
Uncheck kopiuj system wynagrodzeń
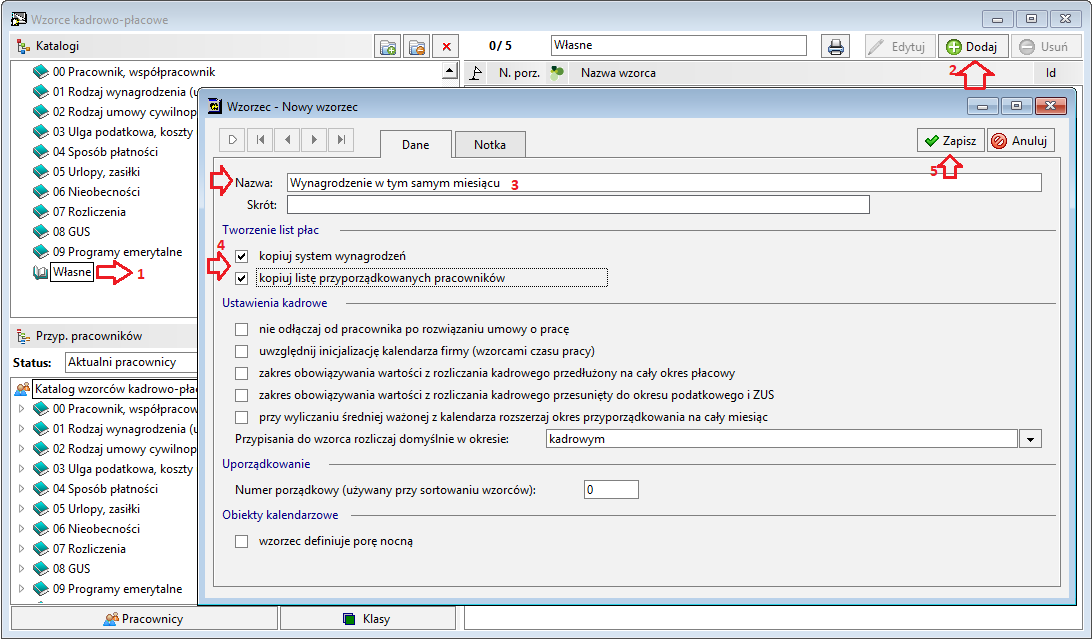tap(242, 256)
